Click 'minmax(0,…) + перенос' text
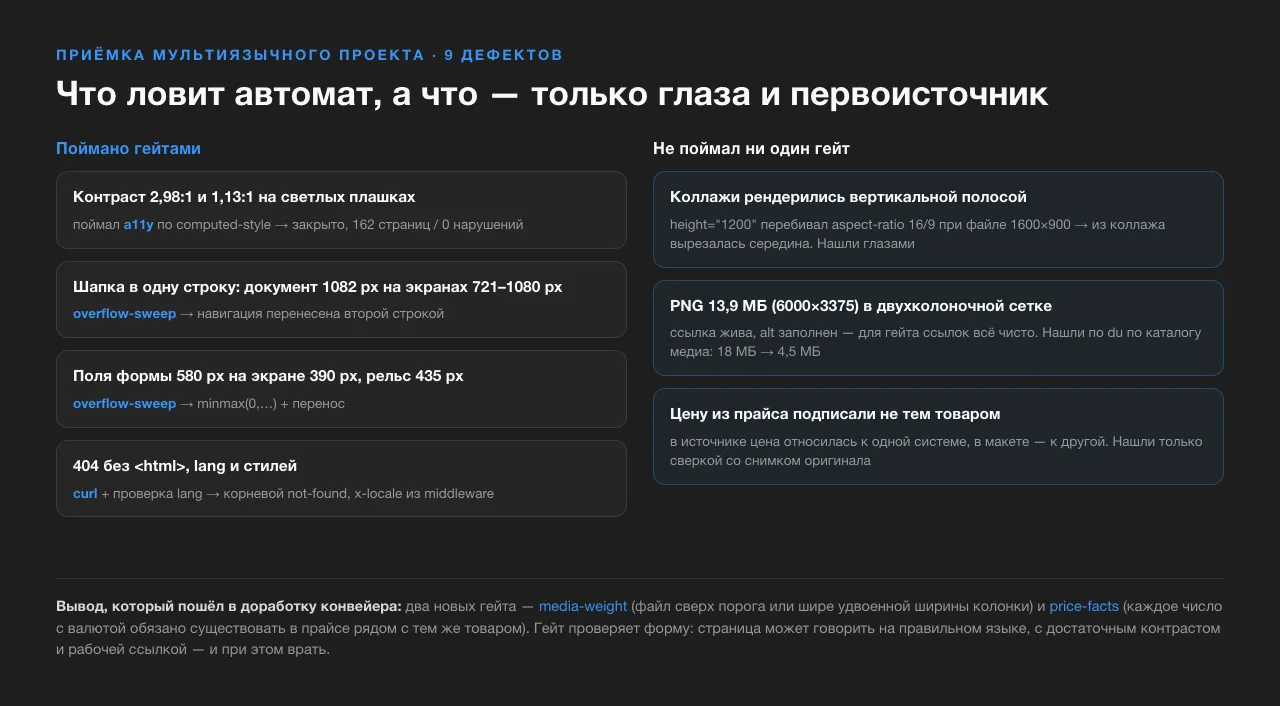Screen dimensions: 1280x706 pos(271,404)
